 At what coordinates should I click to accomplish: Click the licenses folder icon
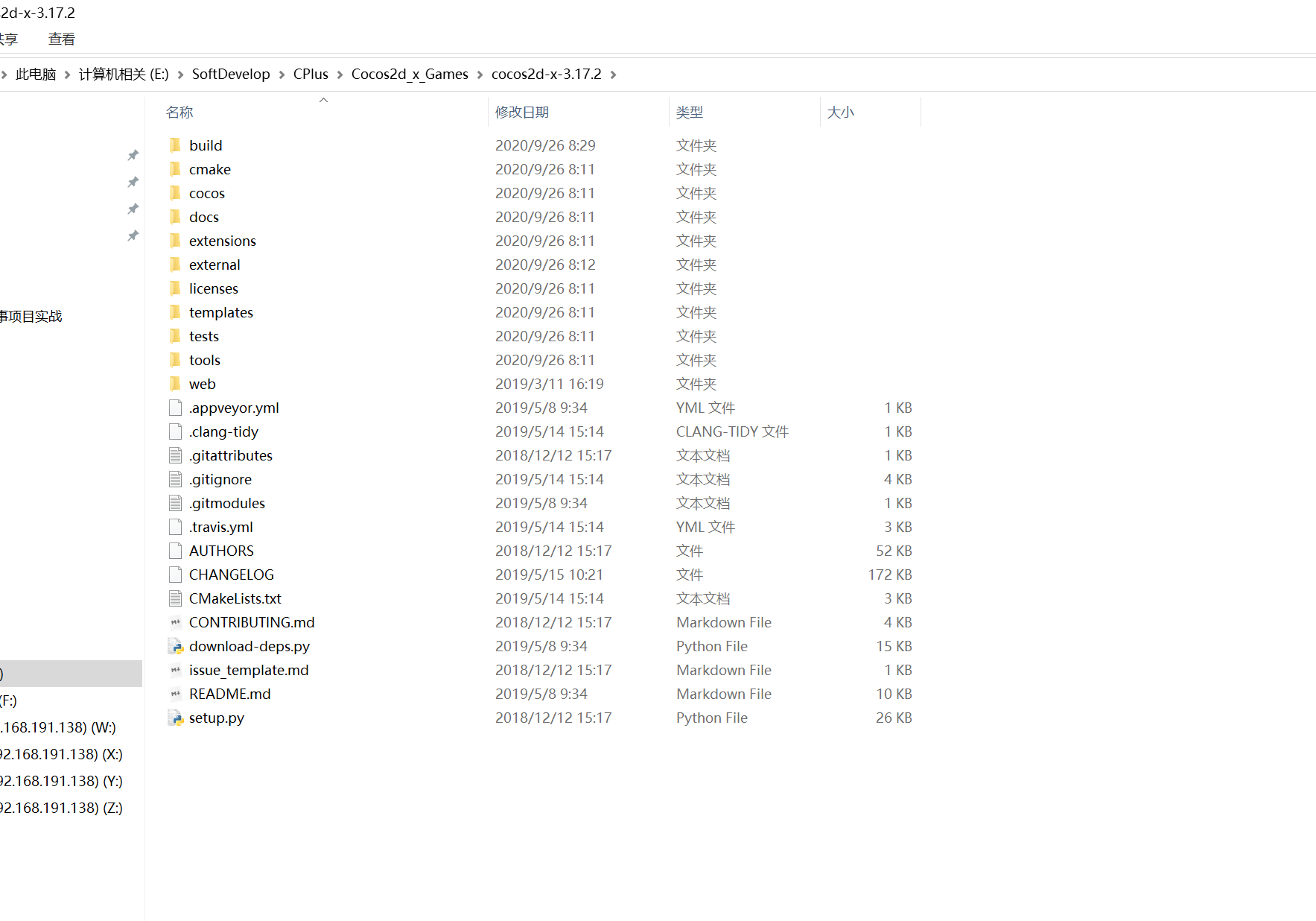point(175,288)
